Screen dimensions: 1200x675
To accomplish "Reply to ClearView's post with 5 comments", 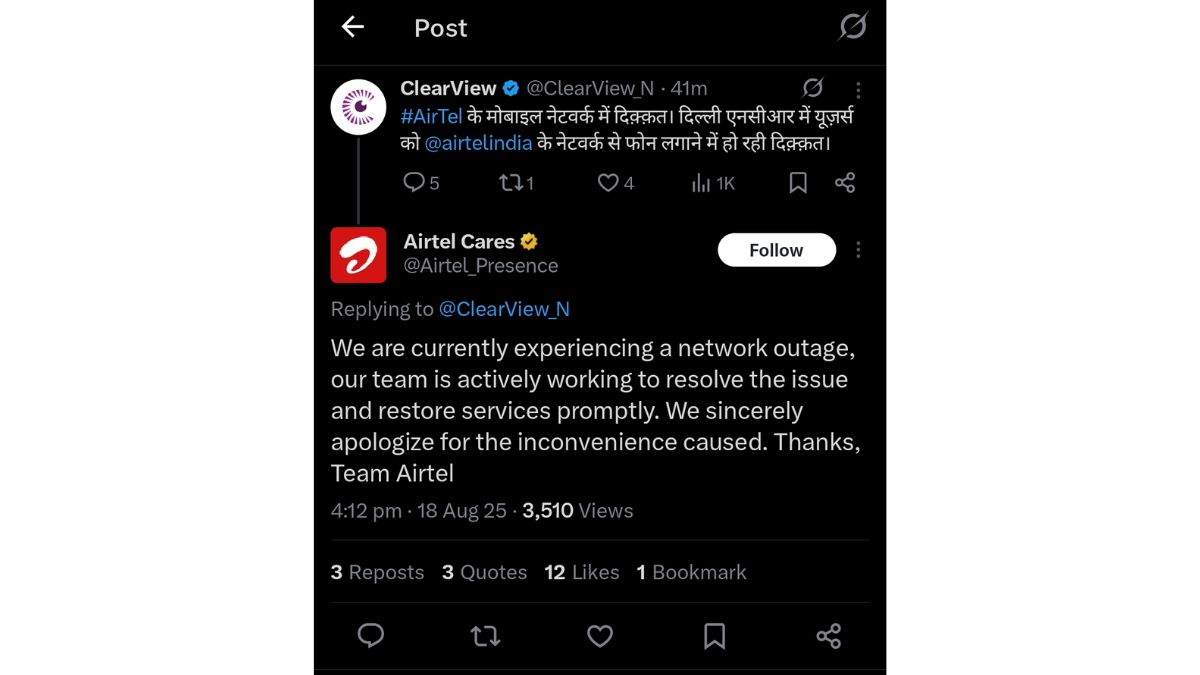I will coord(414,182).
